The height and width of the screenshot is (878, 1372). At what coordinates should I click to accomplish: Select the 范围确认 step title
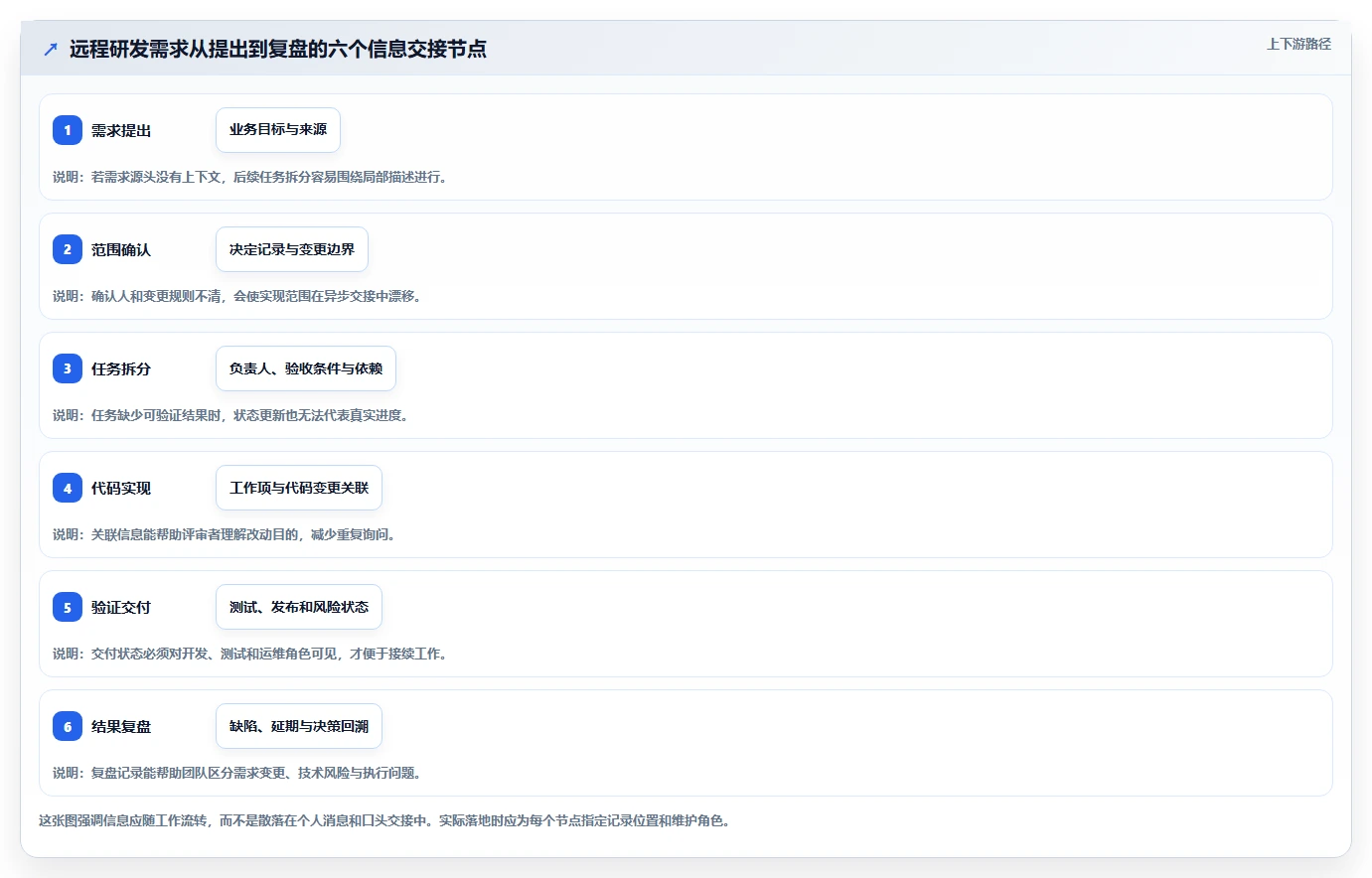121,249
